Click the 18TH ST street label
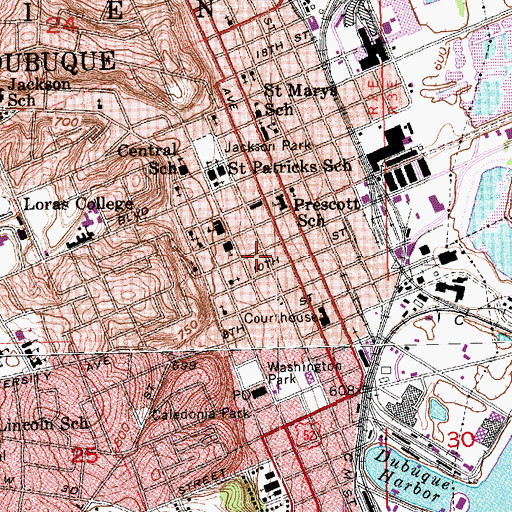The image size is (512, 512). [x=284, y=45]
